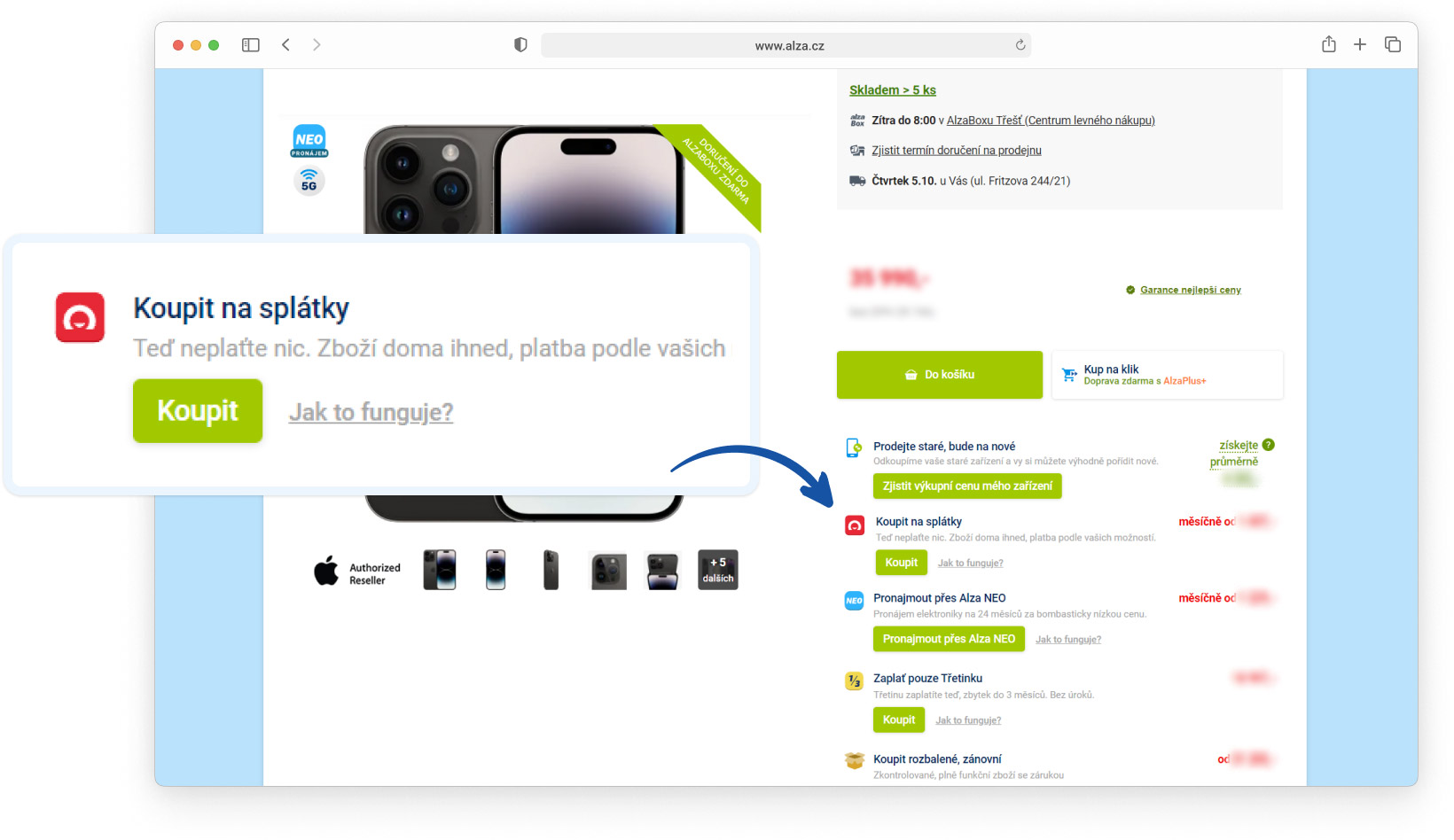Open Garance nejlepší ceny link
Image resolution: width=1454 pixels, height=840 pixels.
1191,290
